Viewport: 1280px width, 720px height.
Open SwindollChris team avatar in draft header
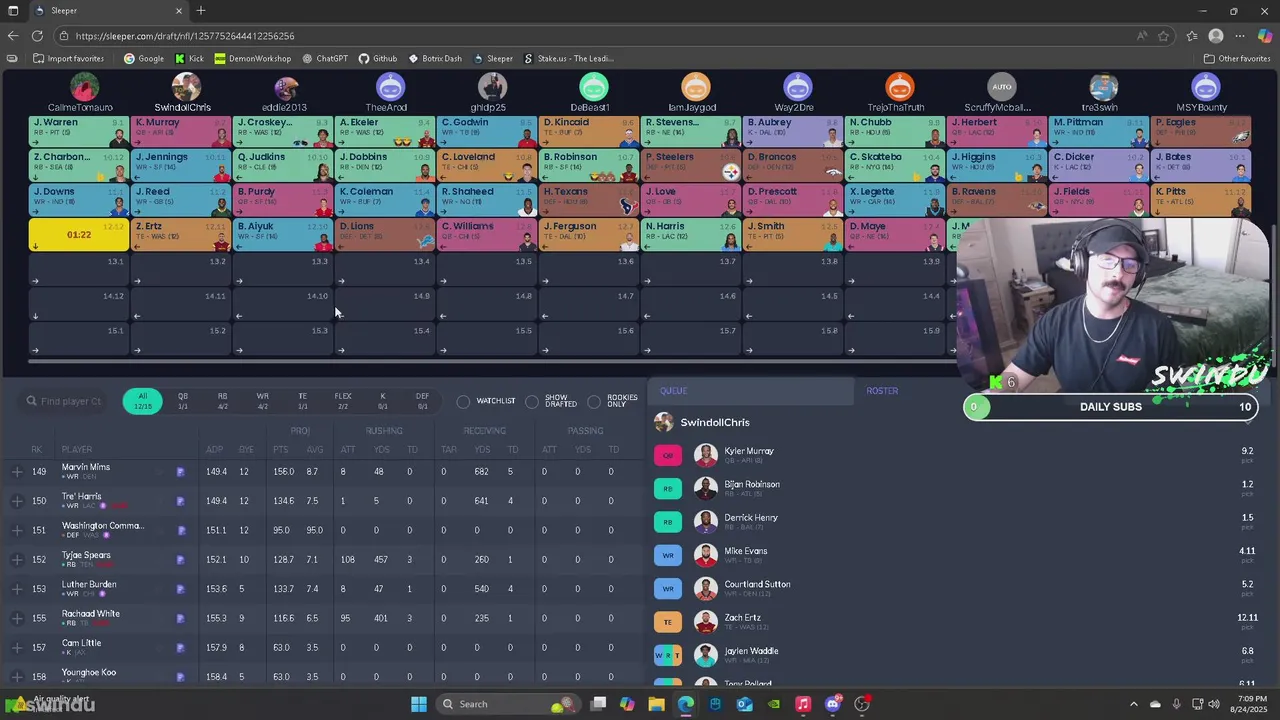pos(186,87)
